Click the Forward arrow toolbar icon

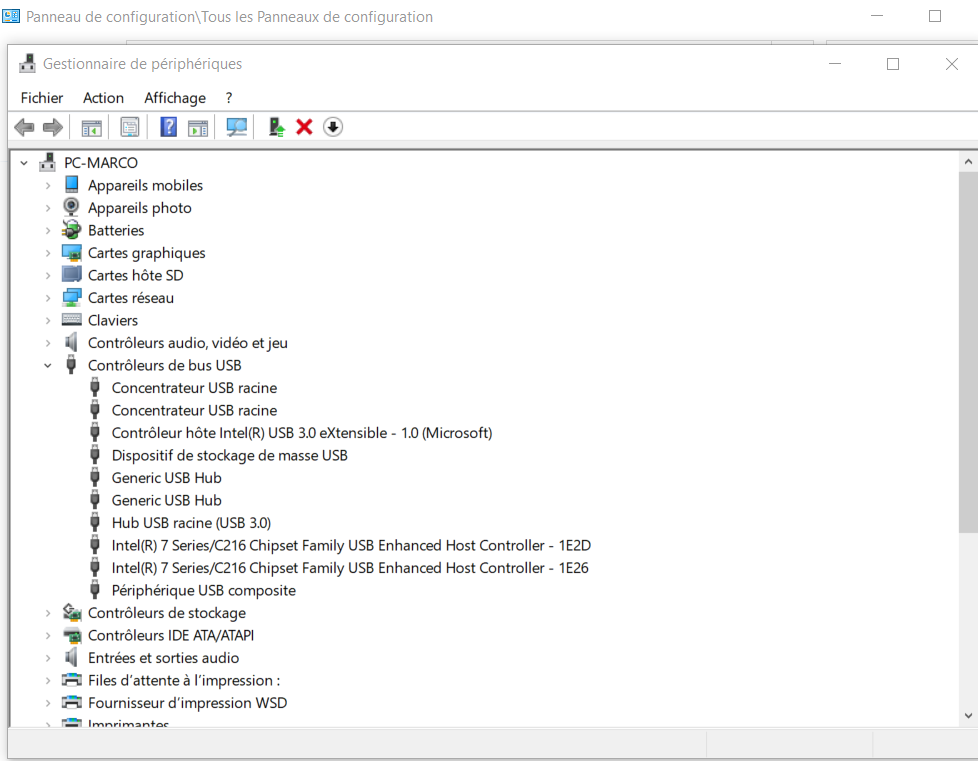[x=53, y=127]
